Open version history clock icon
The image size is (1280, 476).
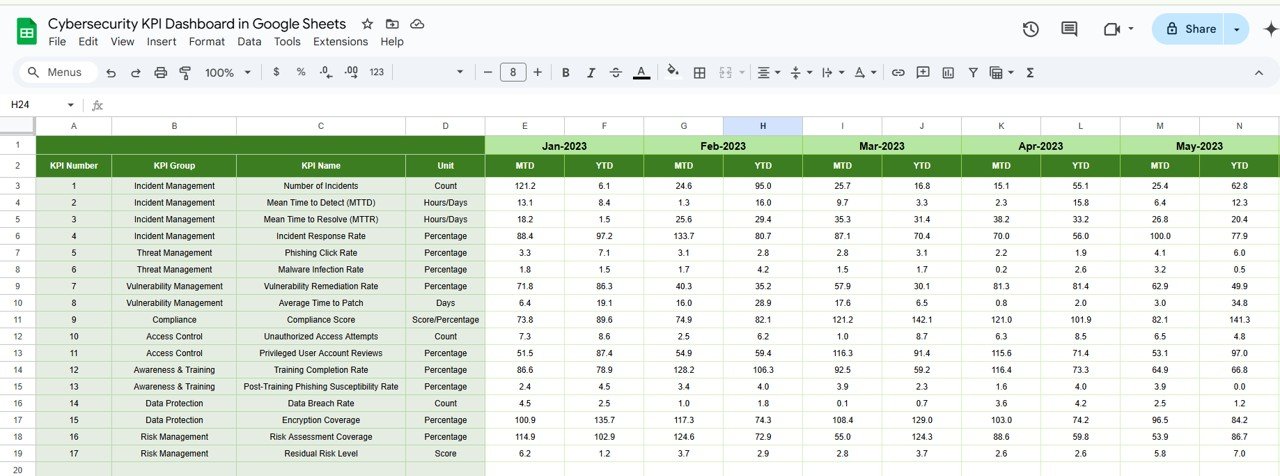[1031, 29]
